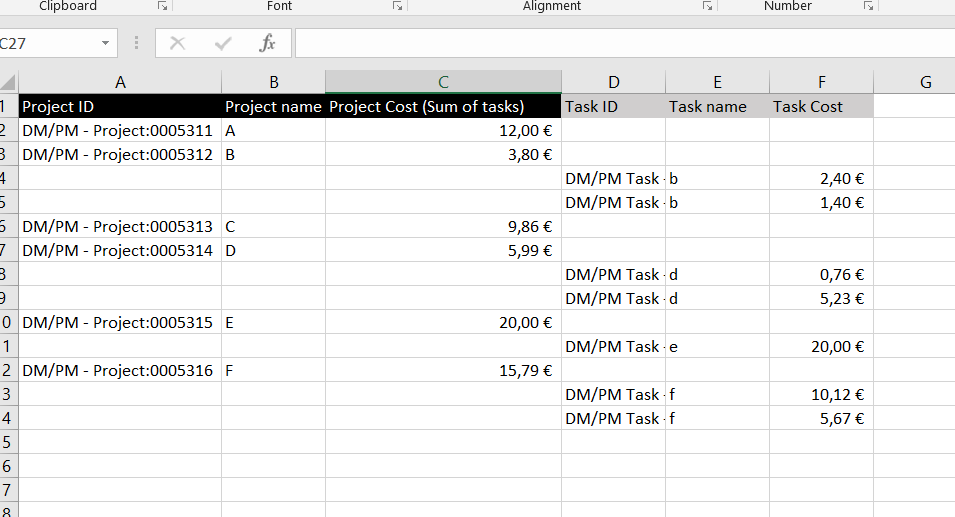This screenshot has height=517, width=955.
Task: Select project name cell E
Action: click(x=273, y=322)
